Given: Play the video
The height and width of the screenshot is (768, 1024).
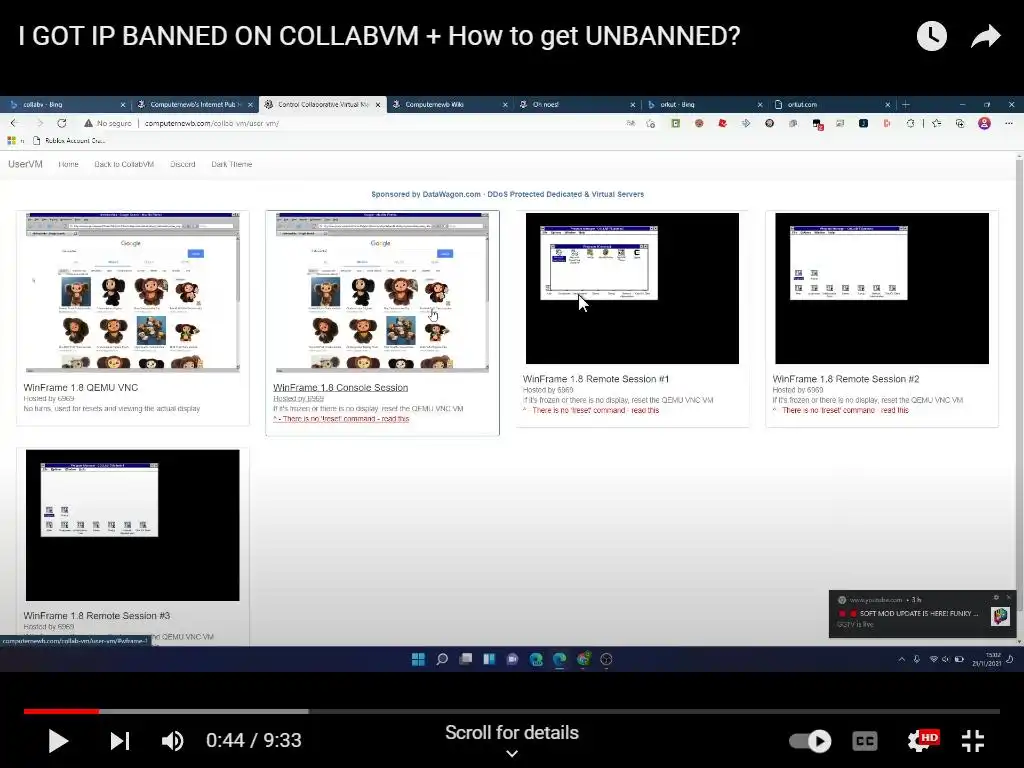Looking at the screenshot, I should click(58, 741).
